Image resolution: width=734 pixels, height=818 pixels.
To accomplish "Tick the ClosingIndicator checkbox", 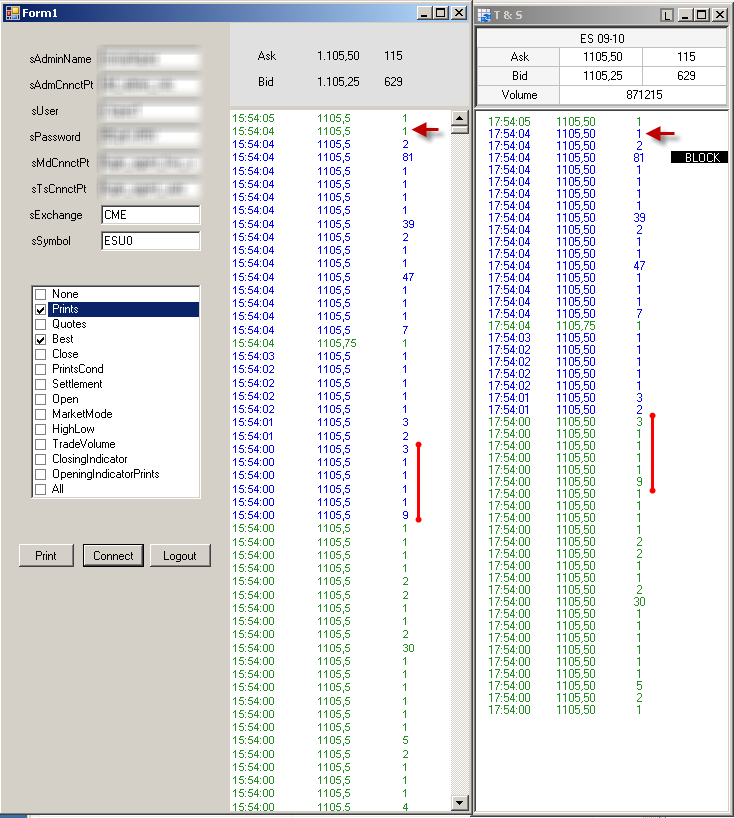I will 41,460.
